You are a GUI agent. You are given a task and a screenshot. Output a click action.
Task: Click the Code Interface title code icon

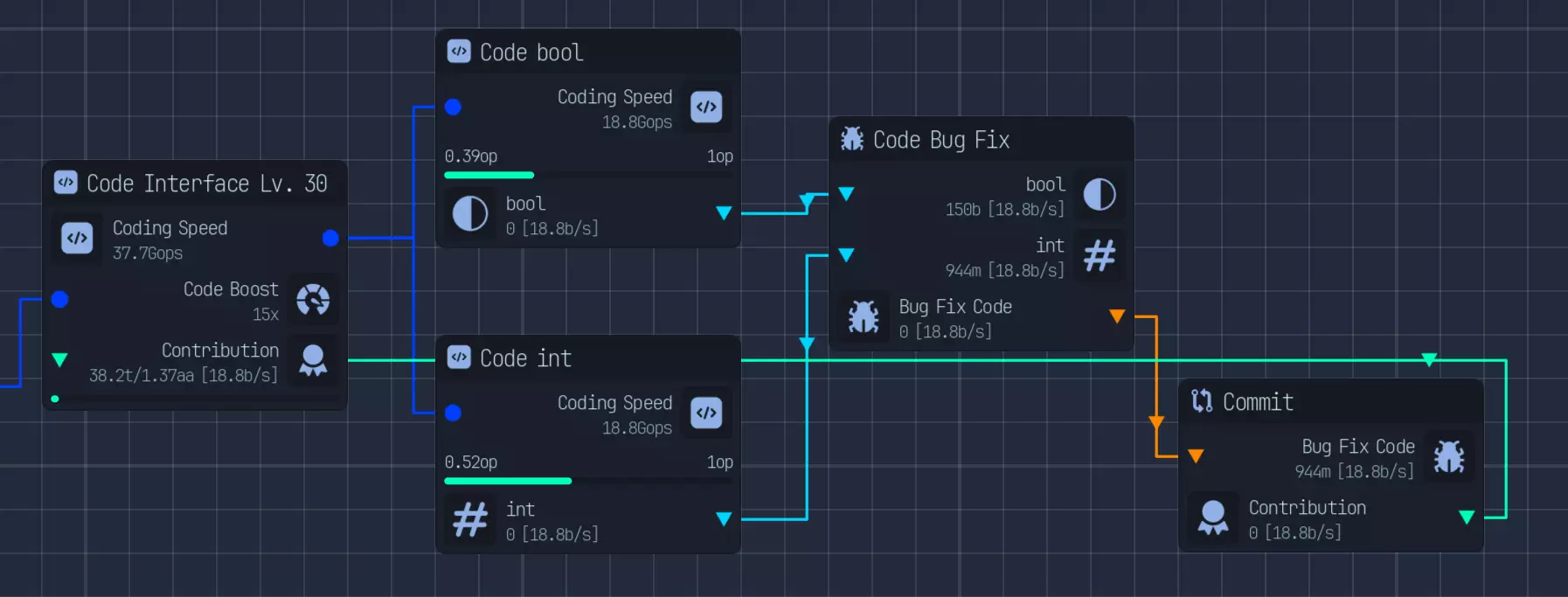point(66,182)
